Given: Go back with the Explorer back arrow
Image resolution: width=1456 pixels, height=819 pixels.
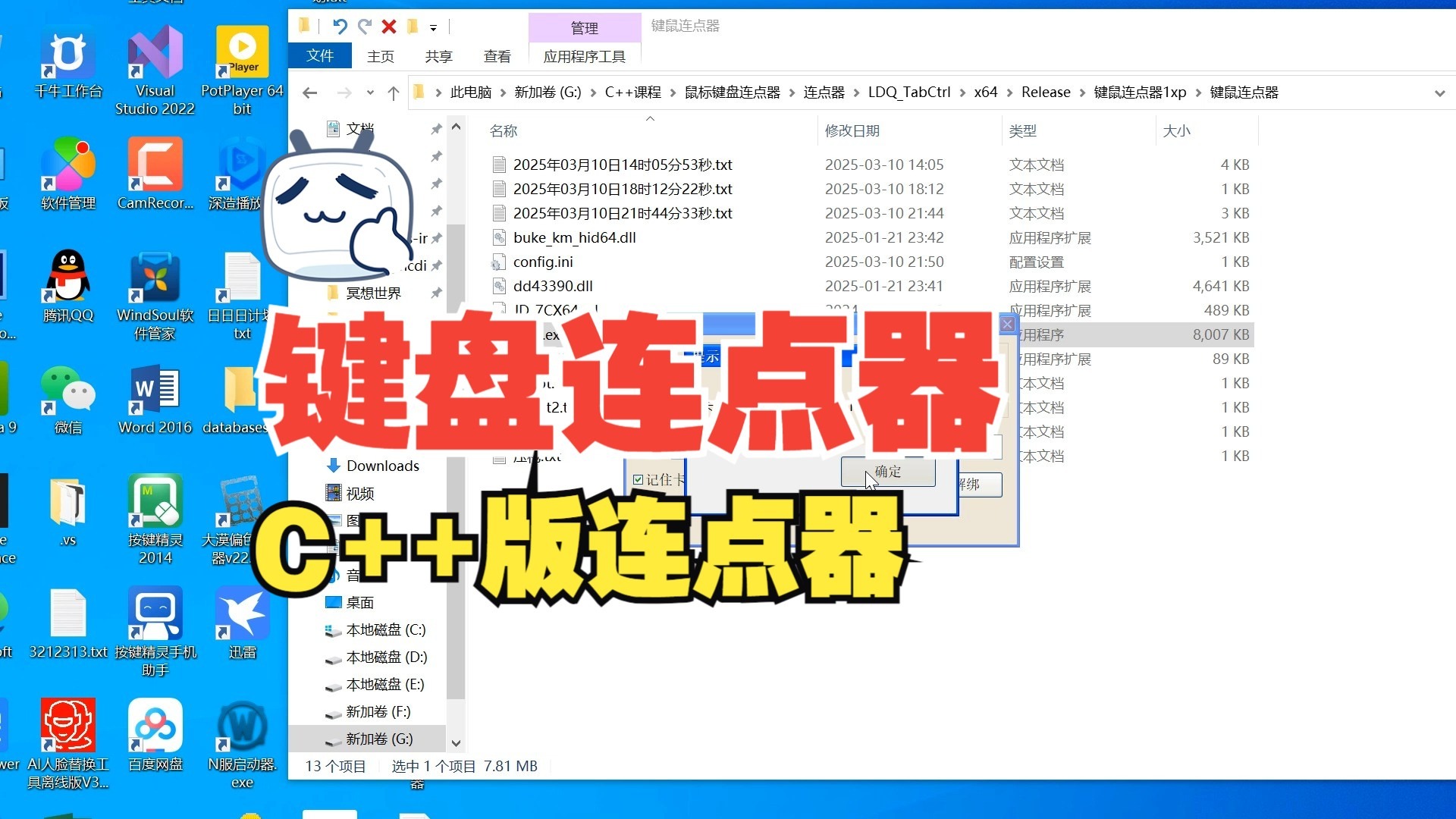Looking at the screenshot, I should (x=309, y=93).
